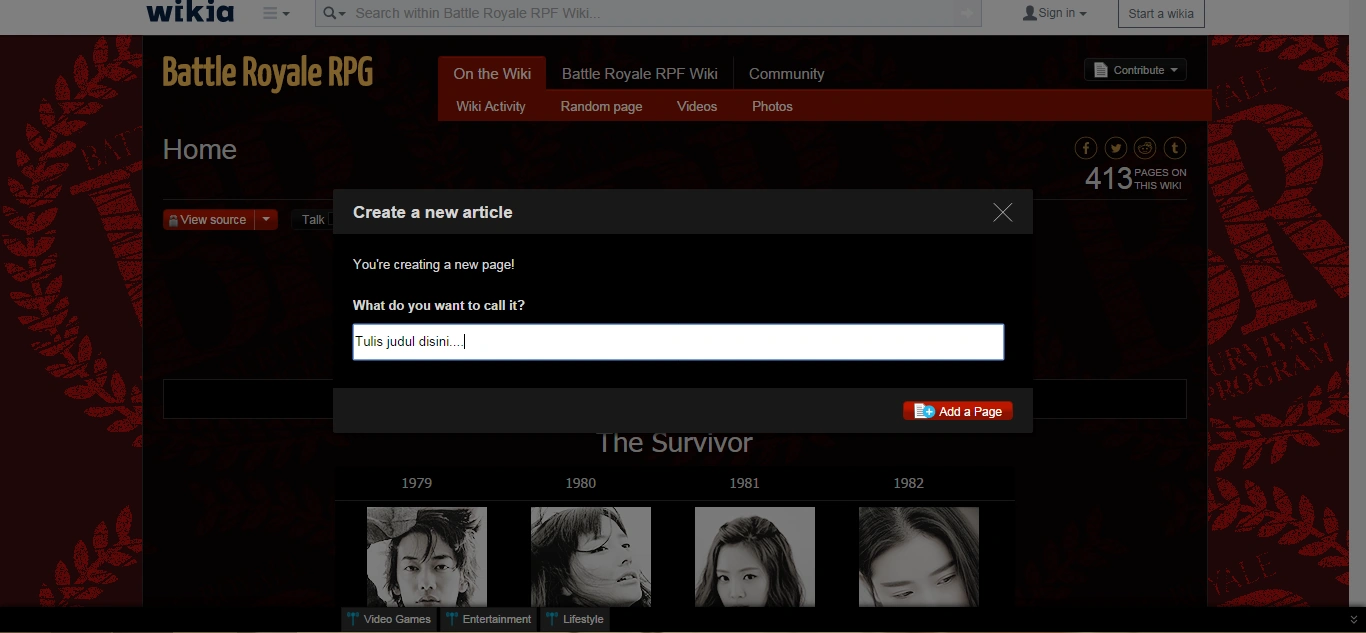Open a Random page

click(x=601, y=106)
